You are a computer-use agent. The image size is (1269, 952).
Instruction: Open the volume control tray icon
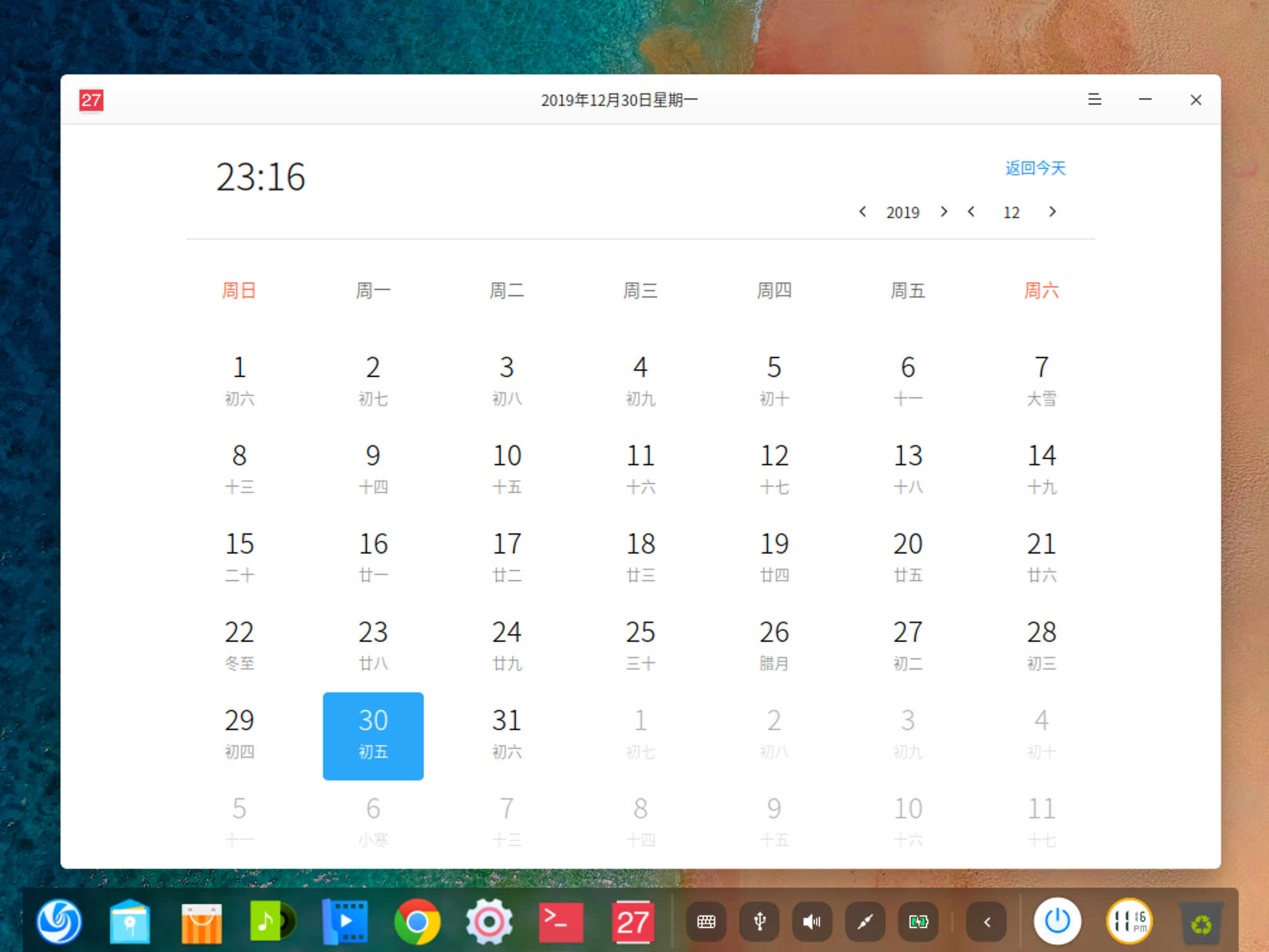pos(812,922)
